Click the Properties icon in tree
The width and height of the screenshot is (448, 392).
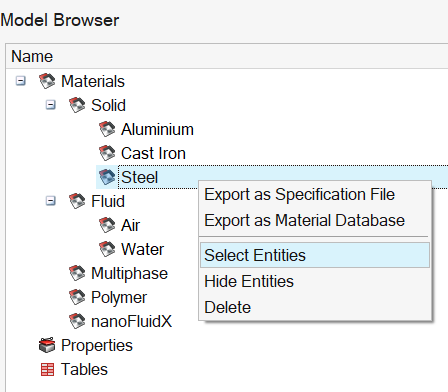coord(47,345)
